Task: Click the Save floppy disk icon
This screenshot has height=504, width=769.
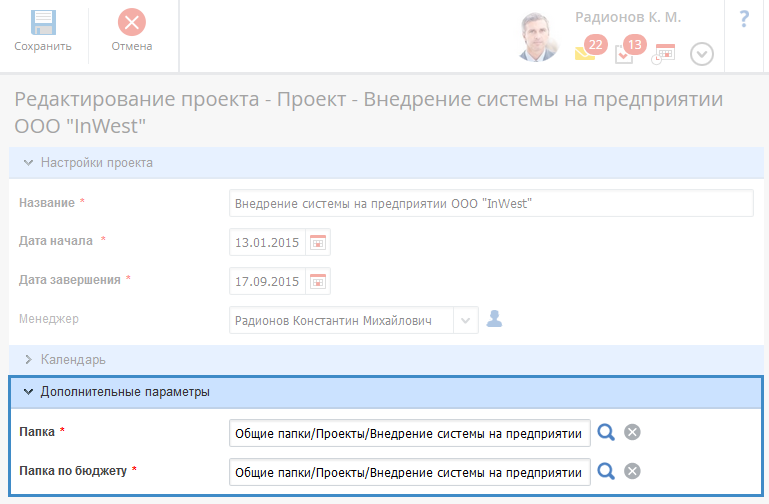Action: tap(42, 23)
